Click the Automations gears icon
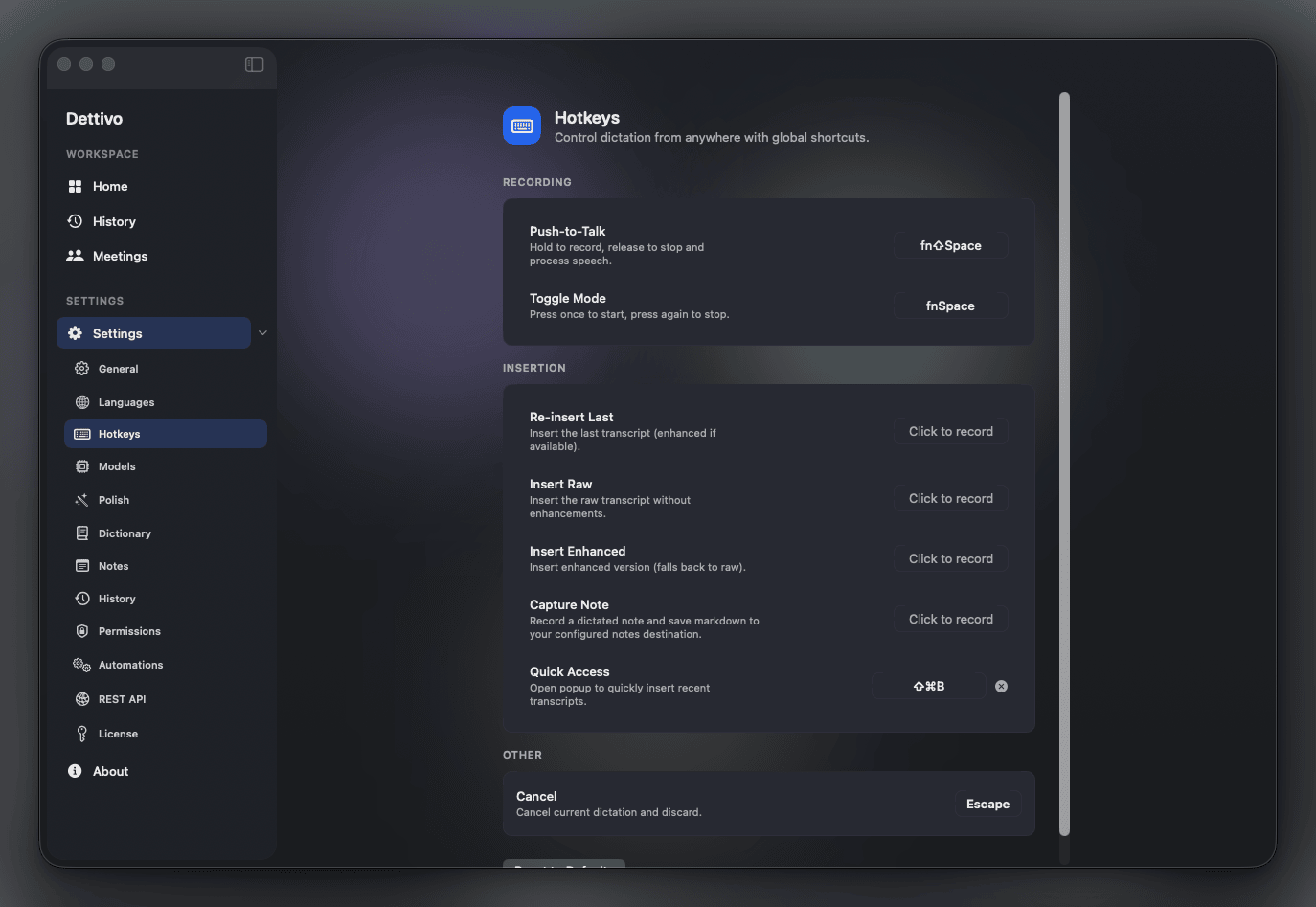This screenshot has width=1316, height=907. tap(82, 665)
